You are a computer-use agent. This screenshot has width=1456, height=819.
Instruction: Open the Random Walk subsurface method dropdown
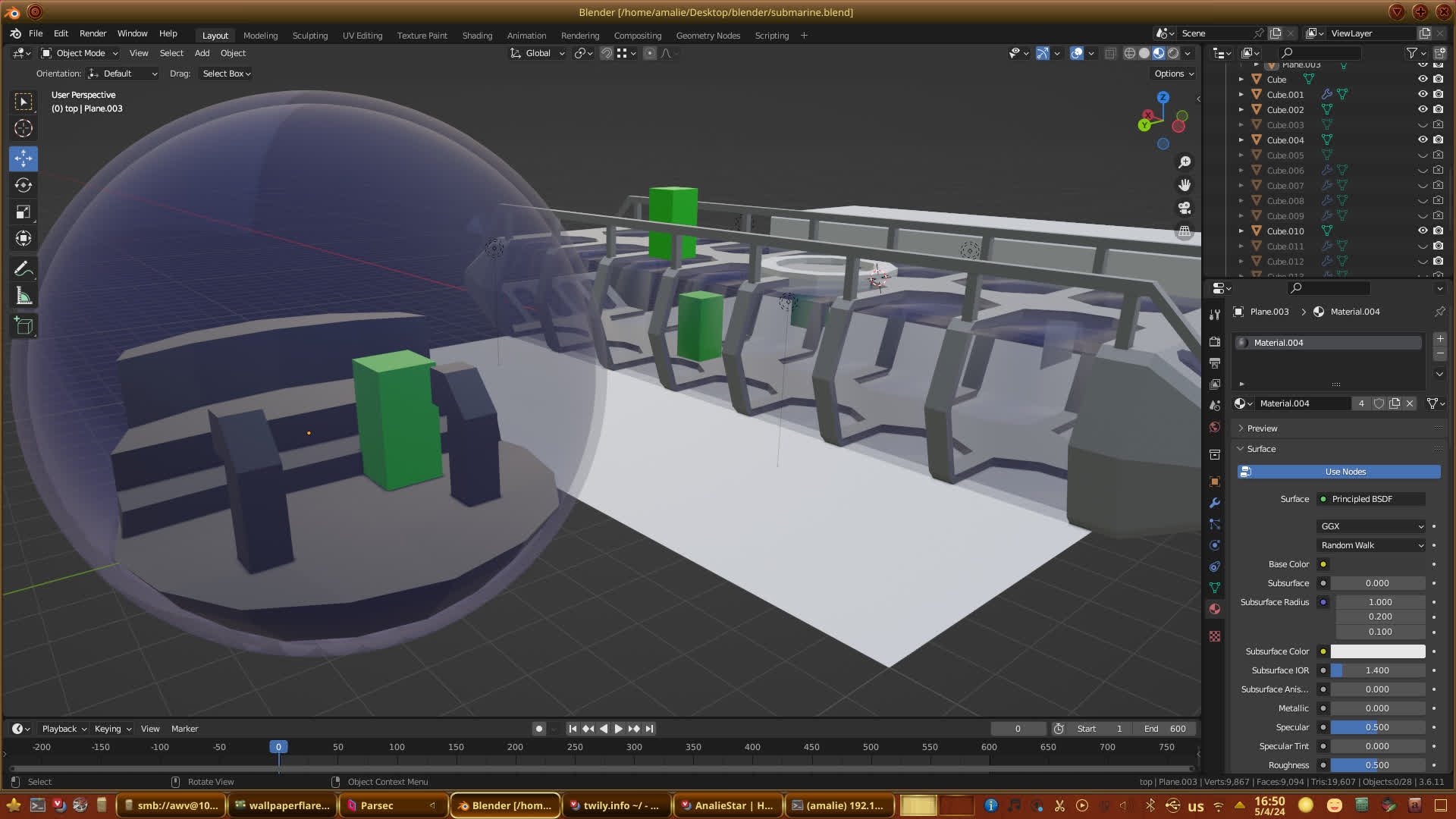click(x=1371, y=545)
